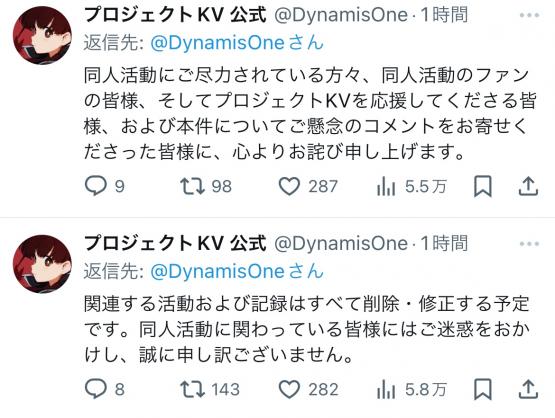Share the first tweet

point(528,186)
